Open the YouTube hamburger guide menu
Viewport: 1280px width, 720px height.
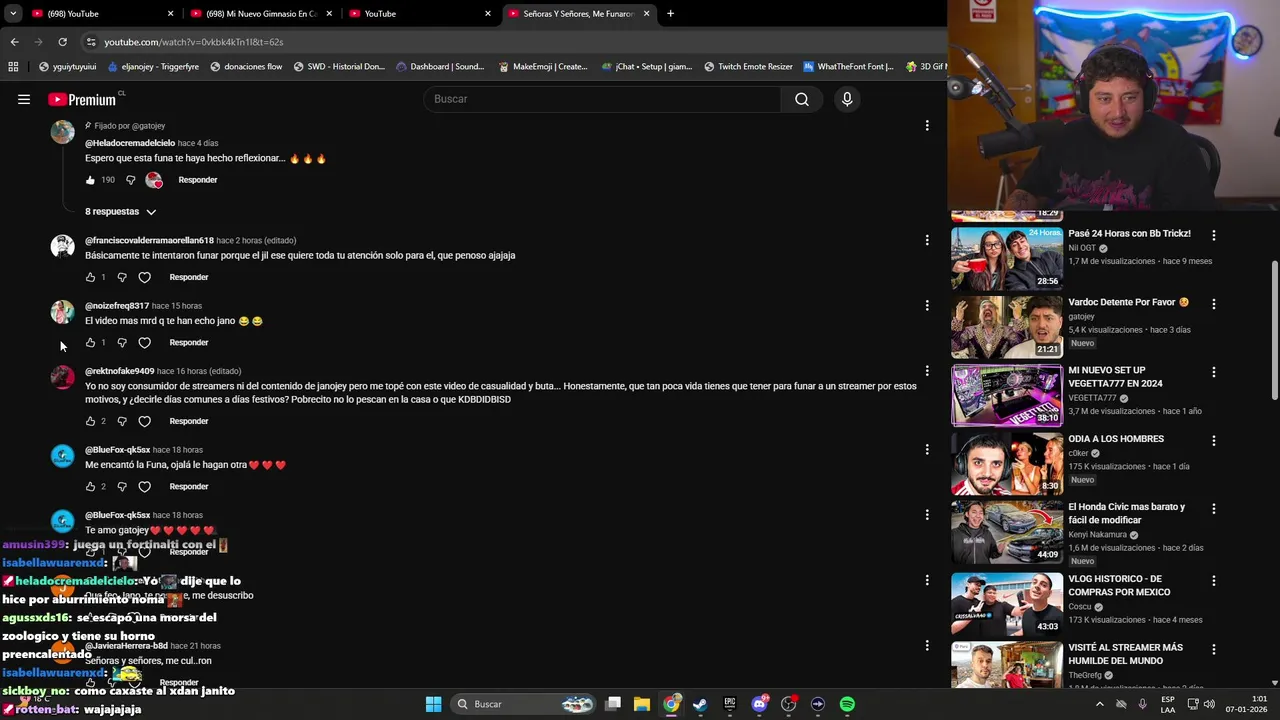24,99
